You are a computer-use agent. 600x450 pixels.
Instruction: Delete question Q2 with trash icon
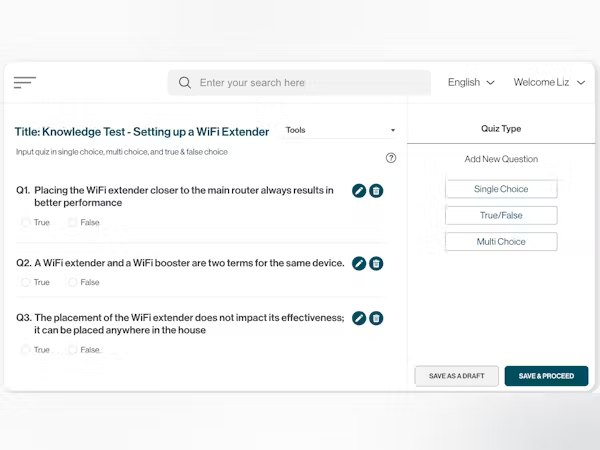(376, 263)
